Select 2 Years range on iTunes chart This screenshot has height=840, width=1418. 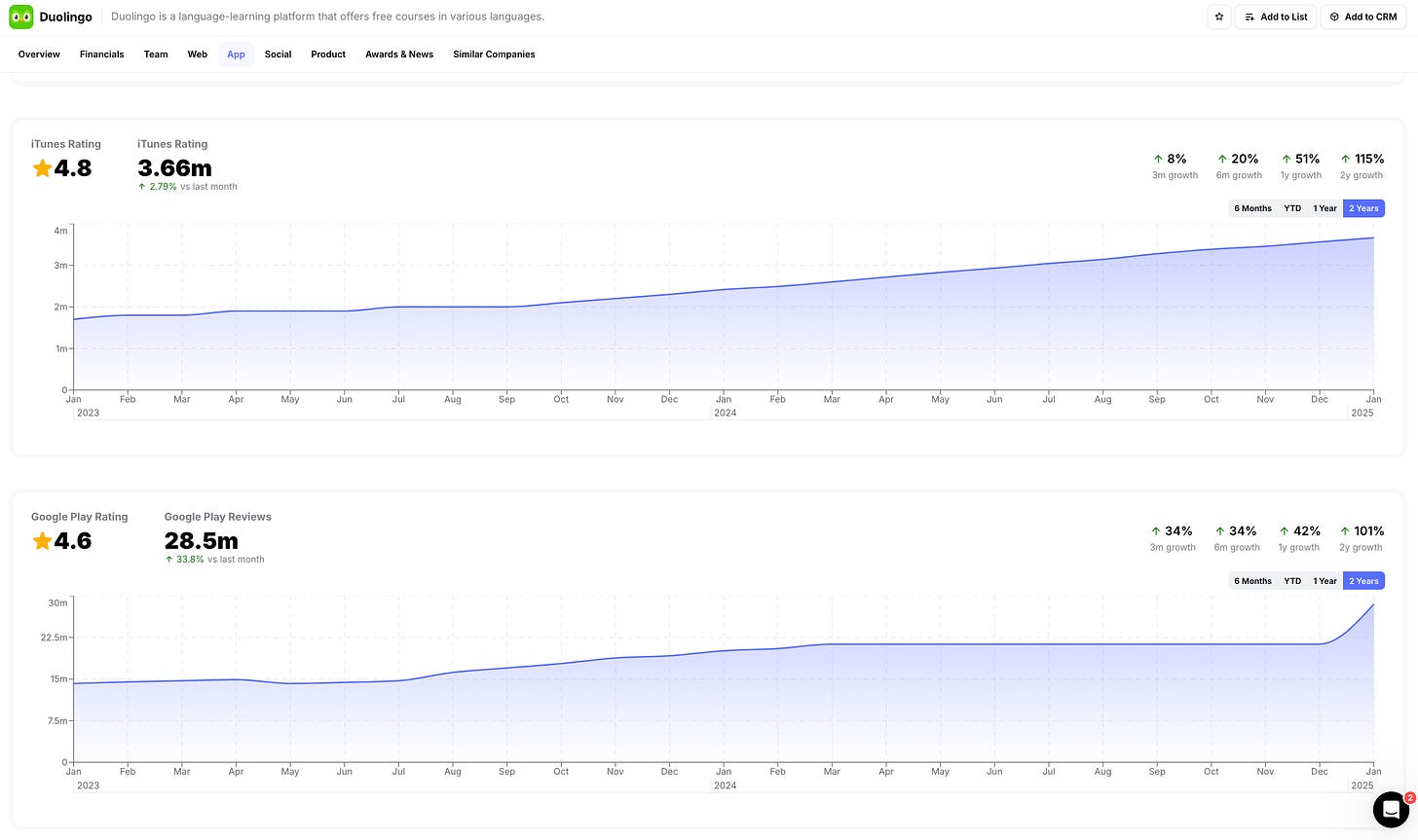point(1363,208)
